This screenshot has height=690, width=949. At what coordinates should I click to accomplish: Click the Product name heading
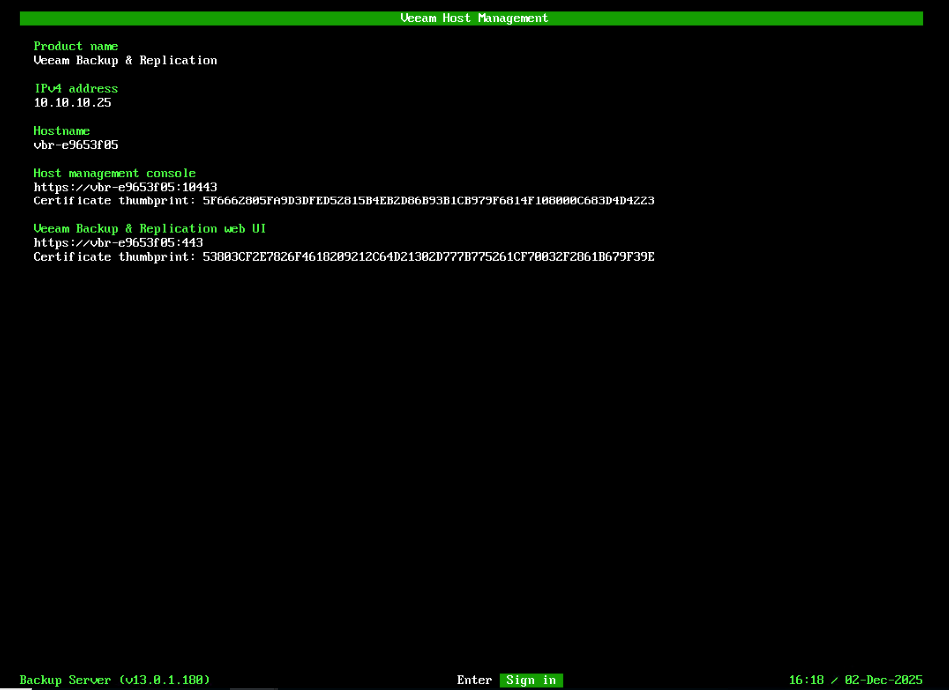click(x=75, y=46)
